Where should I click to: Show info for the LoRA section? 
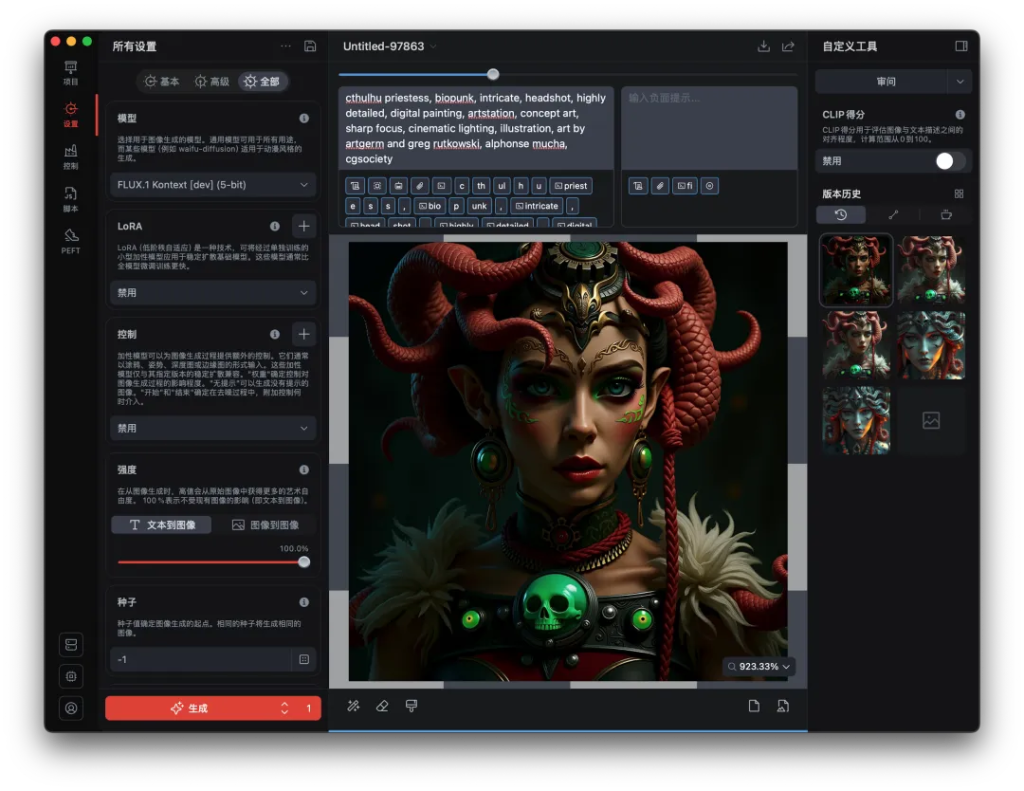[275, 226]
